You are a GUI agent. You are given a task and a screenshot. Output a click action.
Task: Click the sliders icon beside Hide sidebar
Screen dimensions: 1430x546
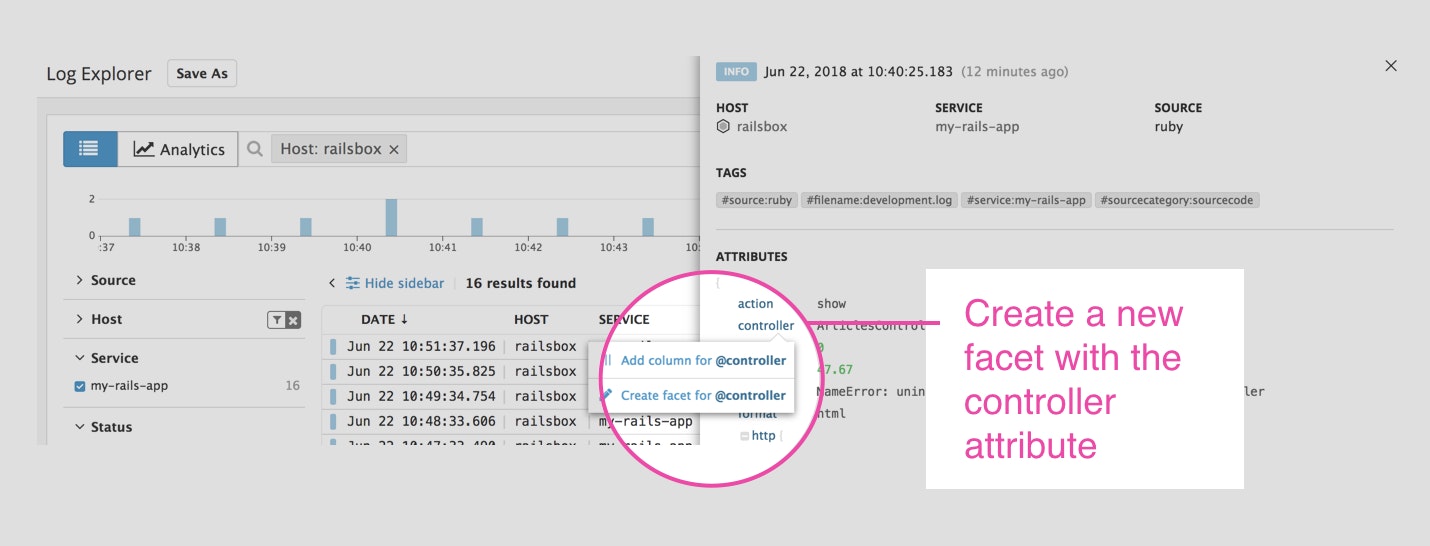click(x=353, y=284)
